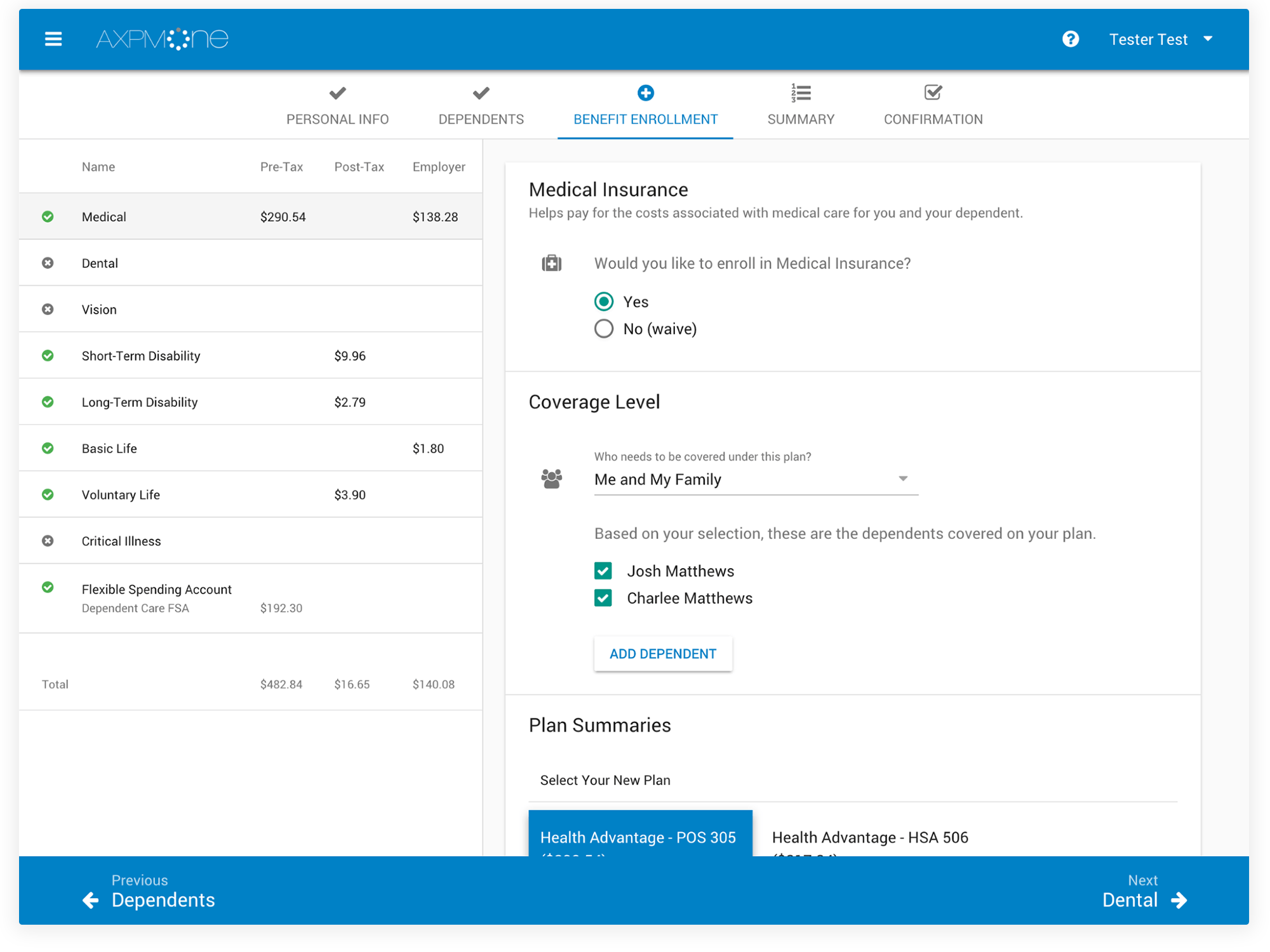Click the AXPM One logo

tap(162, 39)
